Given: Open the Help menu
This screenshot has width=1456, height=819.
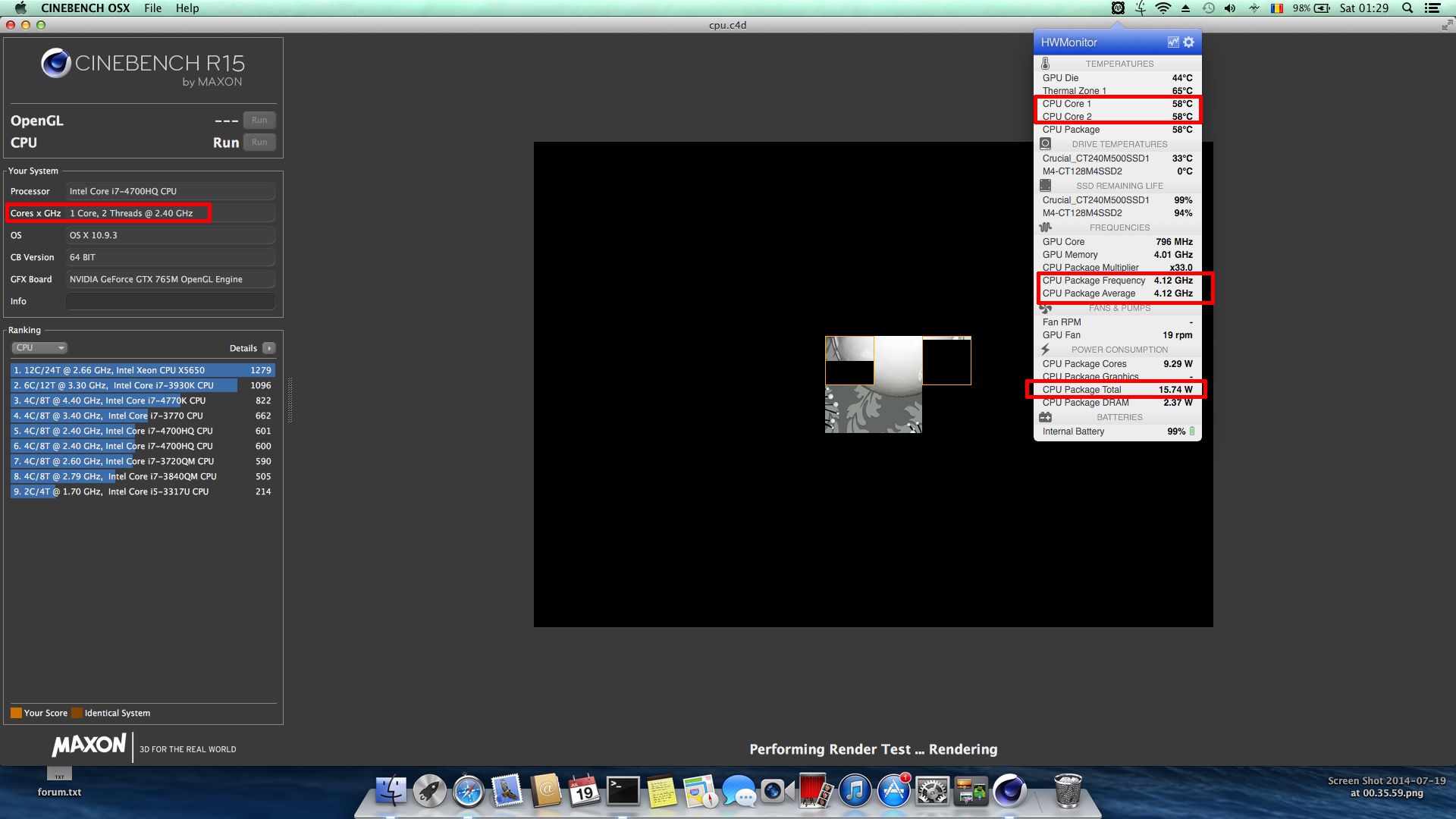Looking at the screenshot, I should click(187, 8).
